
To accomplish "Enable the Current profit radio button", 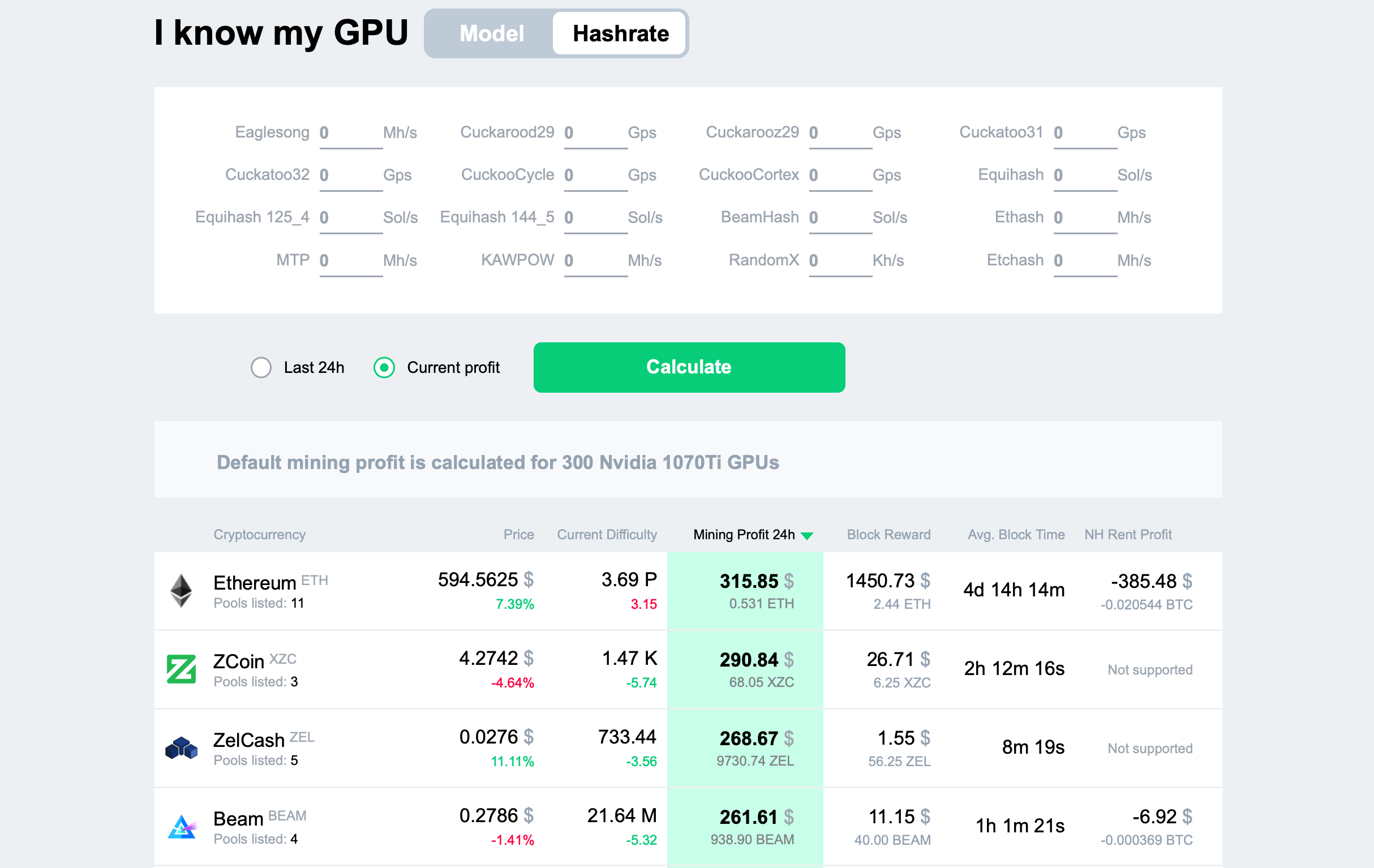I will tap(384, 367).
